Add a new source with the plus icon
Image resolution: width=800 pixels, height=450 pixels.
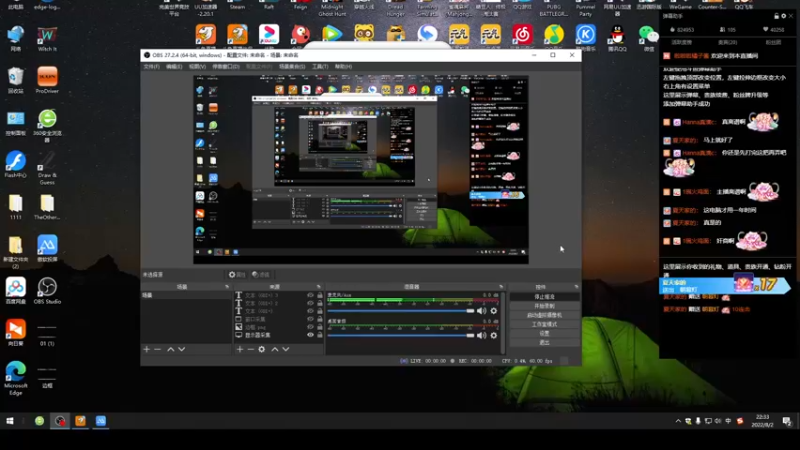[x=240, y=349]
